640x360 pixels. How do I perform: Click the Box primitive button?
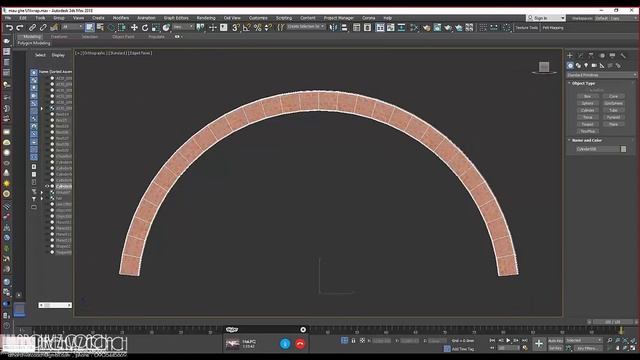[588, 96]
